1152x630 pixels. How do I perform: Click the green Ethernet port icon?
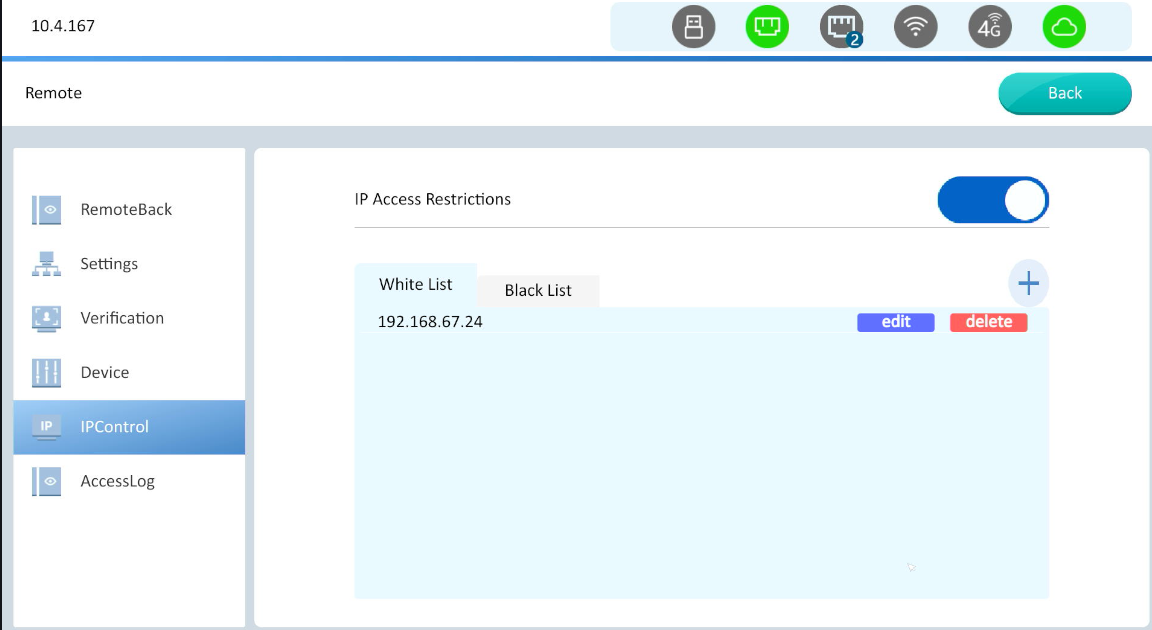[767, 28]
